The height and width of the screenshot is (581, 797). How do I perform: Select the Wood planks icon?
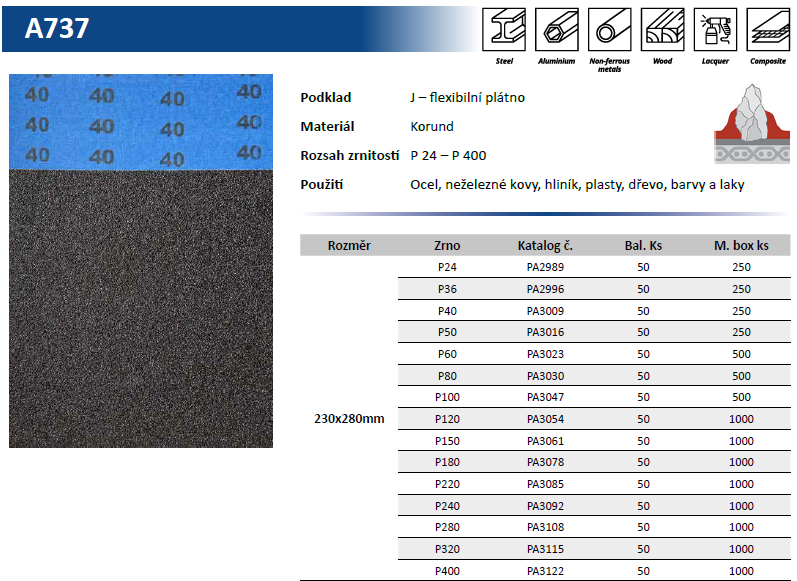(x=662, y=29)
